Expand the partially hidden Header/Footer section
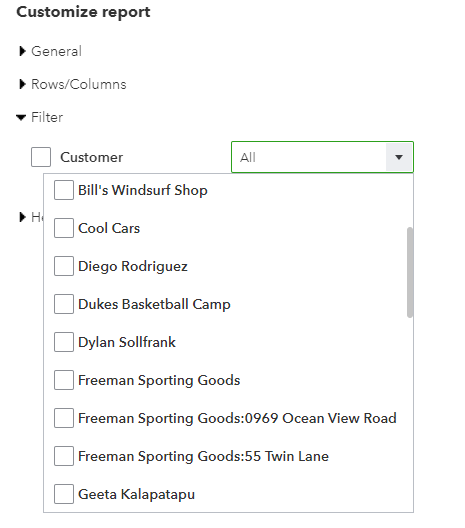 (22, 217)
